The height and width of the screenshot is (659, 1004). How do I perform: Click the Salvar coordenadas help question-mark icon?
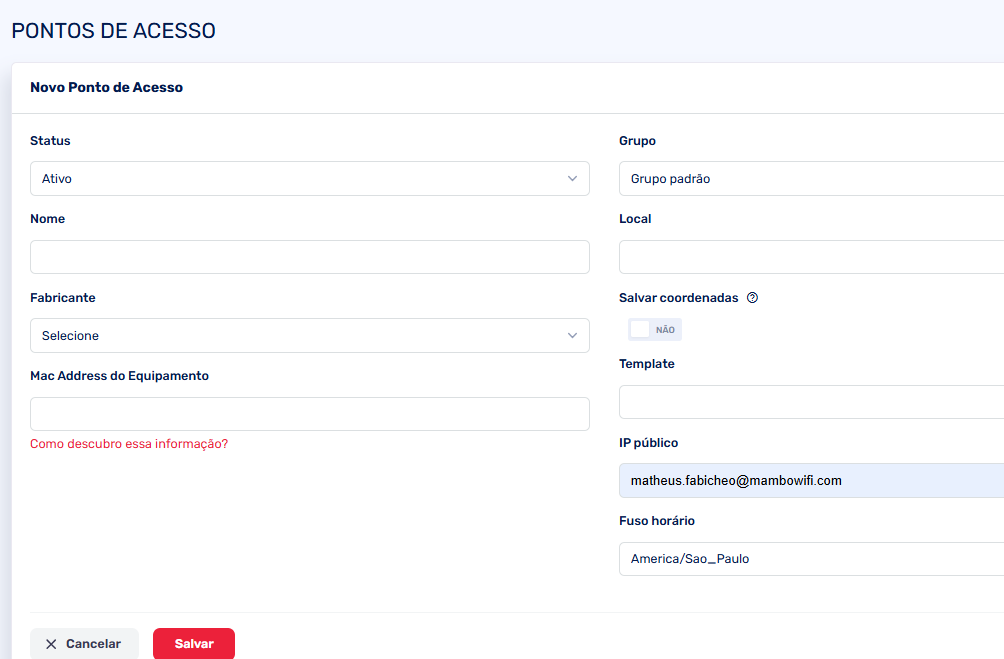pos(752,298)
